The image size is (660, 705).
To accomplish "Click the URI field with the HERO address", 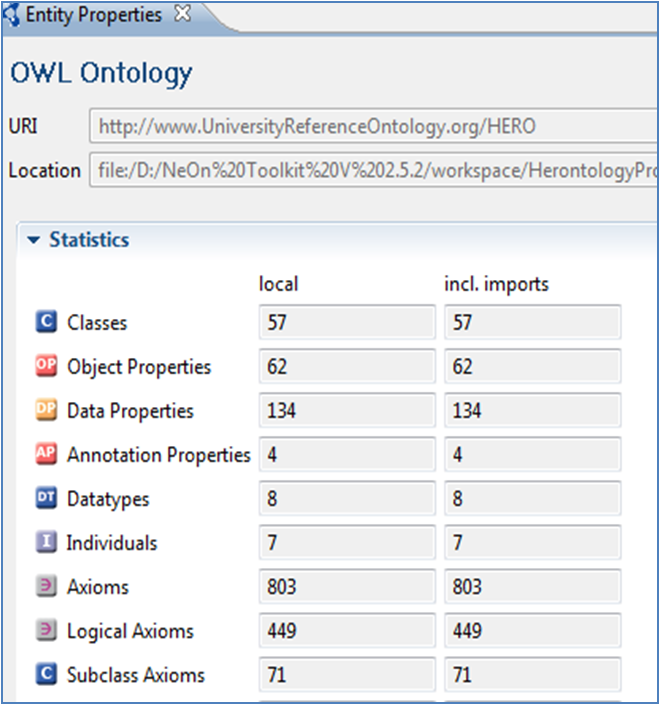I will pos(373,126).
